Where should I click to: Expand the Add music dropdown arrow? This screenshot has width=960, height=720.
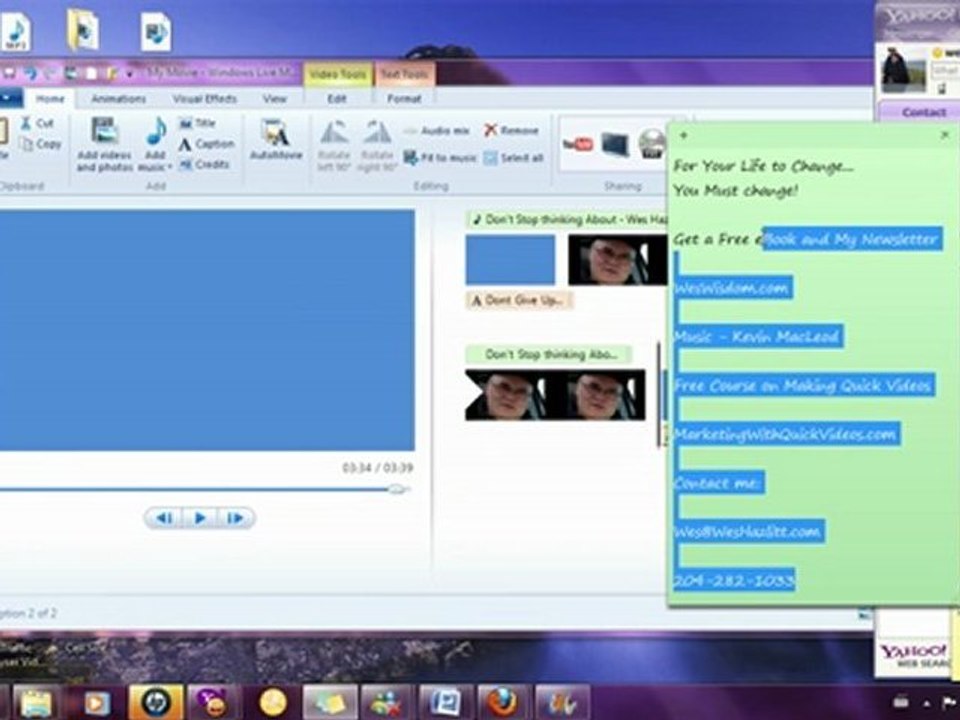coord(170,167)
